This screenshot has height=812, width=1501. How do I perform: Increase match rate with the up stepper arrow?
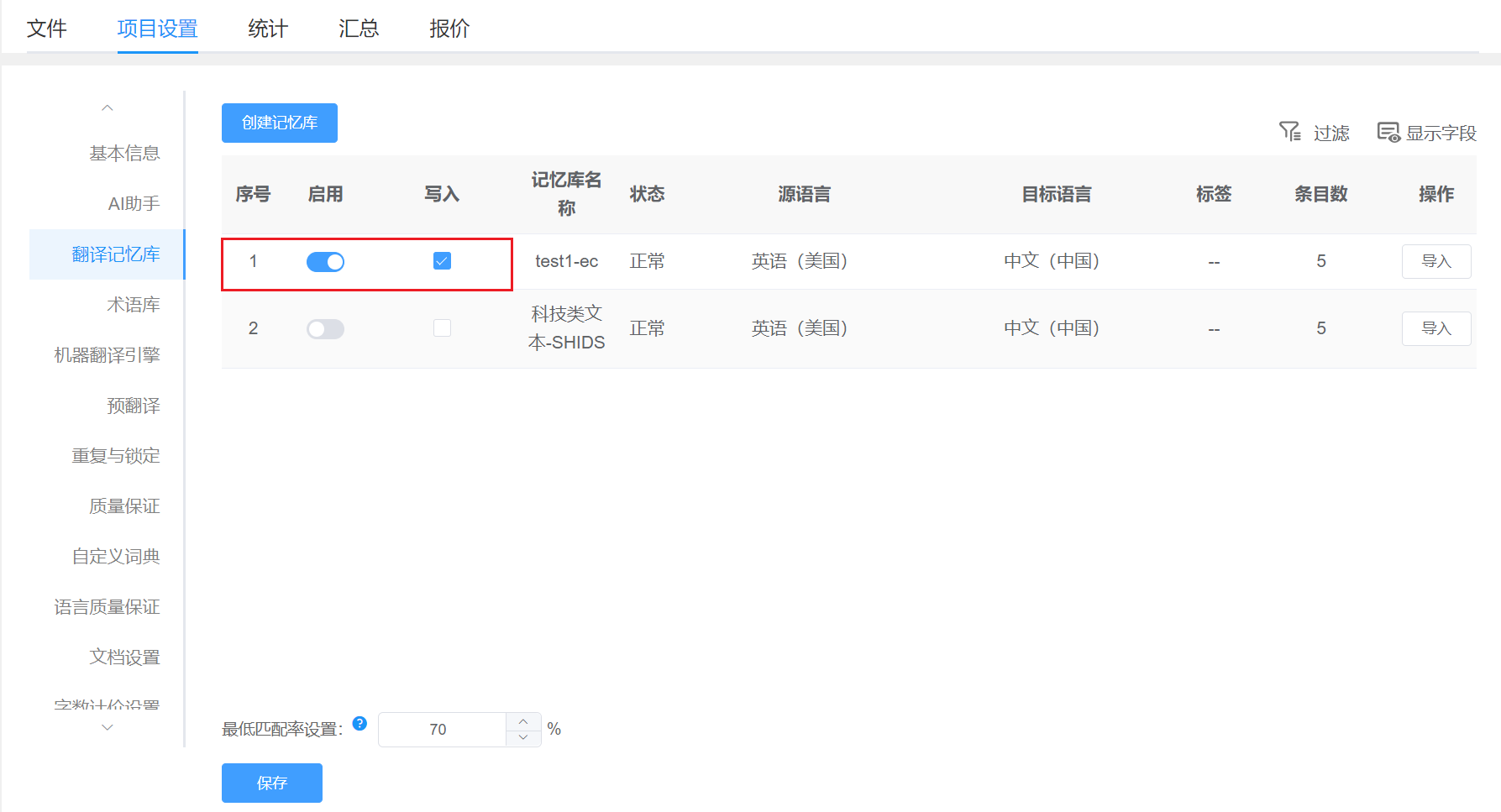(523, 720)
